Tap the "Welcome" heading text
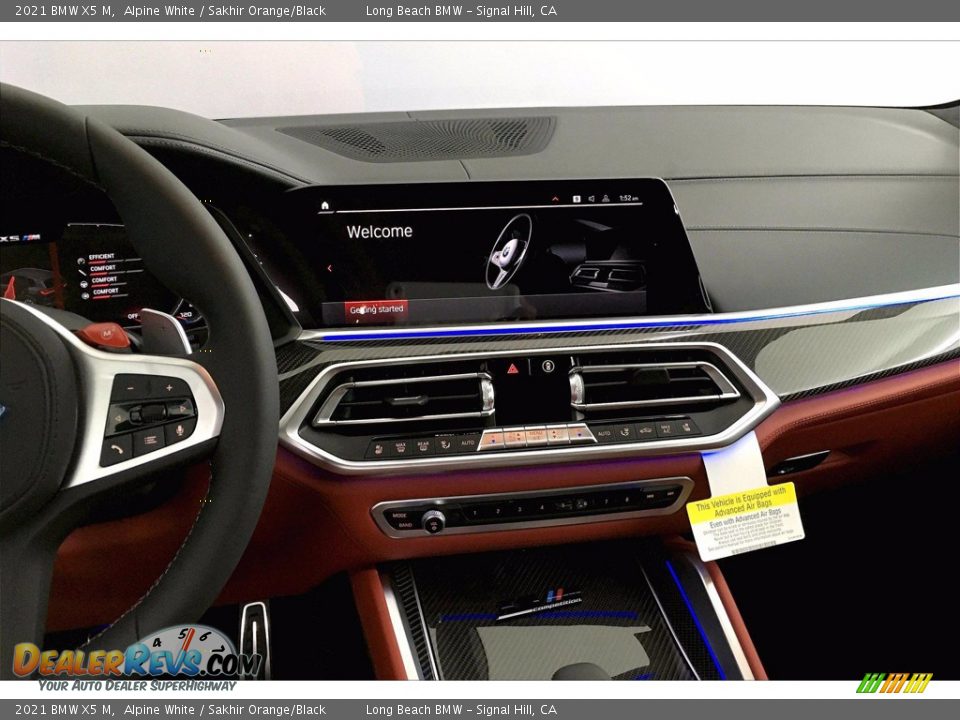Screen dimensions: 960x720 tap(379, 231)
